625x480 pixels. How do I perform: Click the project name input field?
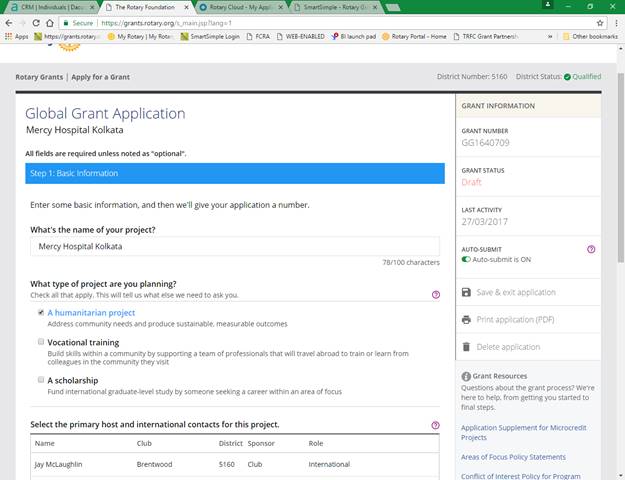235,246
